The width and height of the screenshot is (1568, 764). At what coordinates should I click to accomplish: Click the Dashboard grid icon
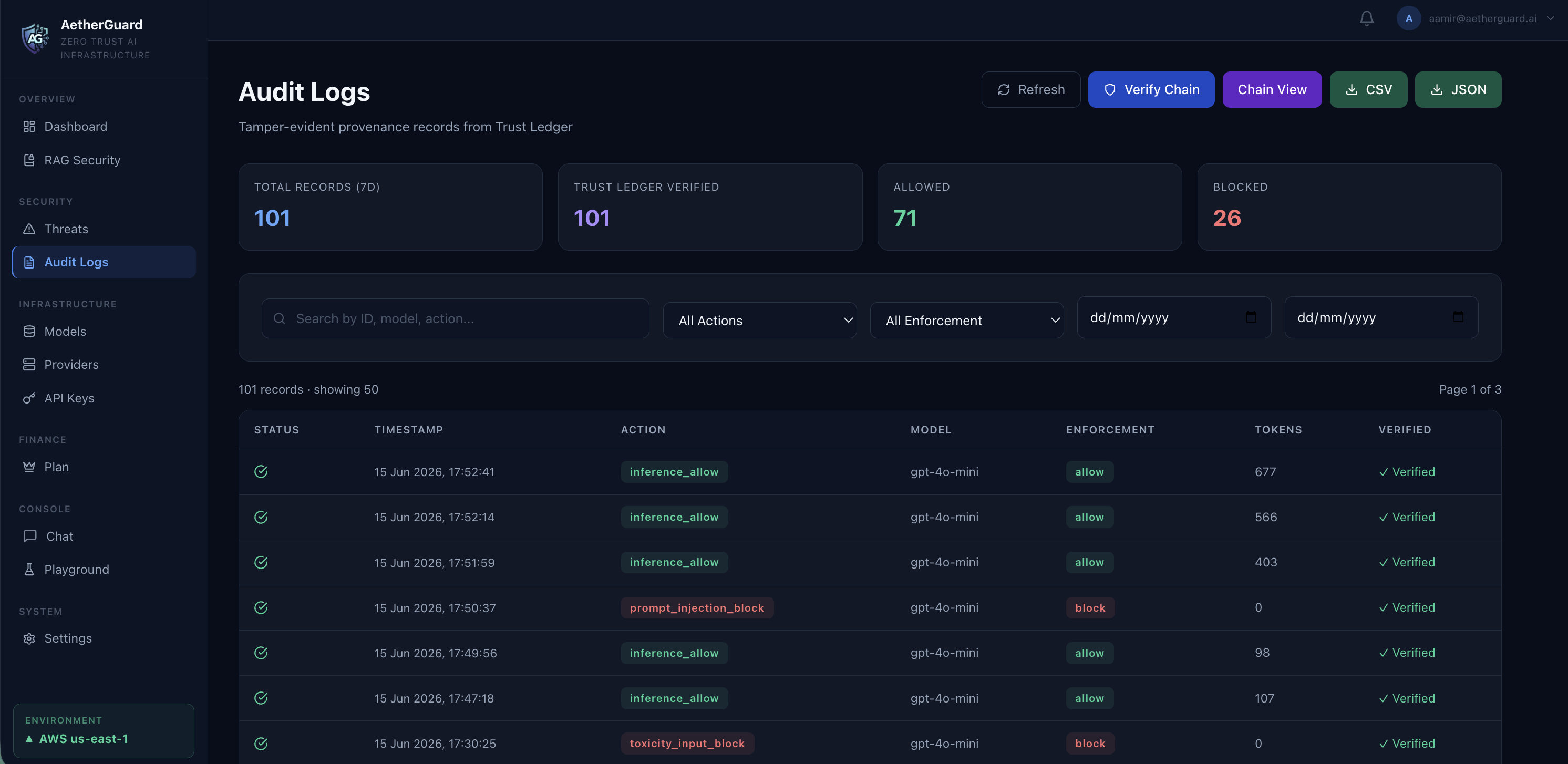pyautogui.click(x=29, y=127)
